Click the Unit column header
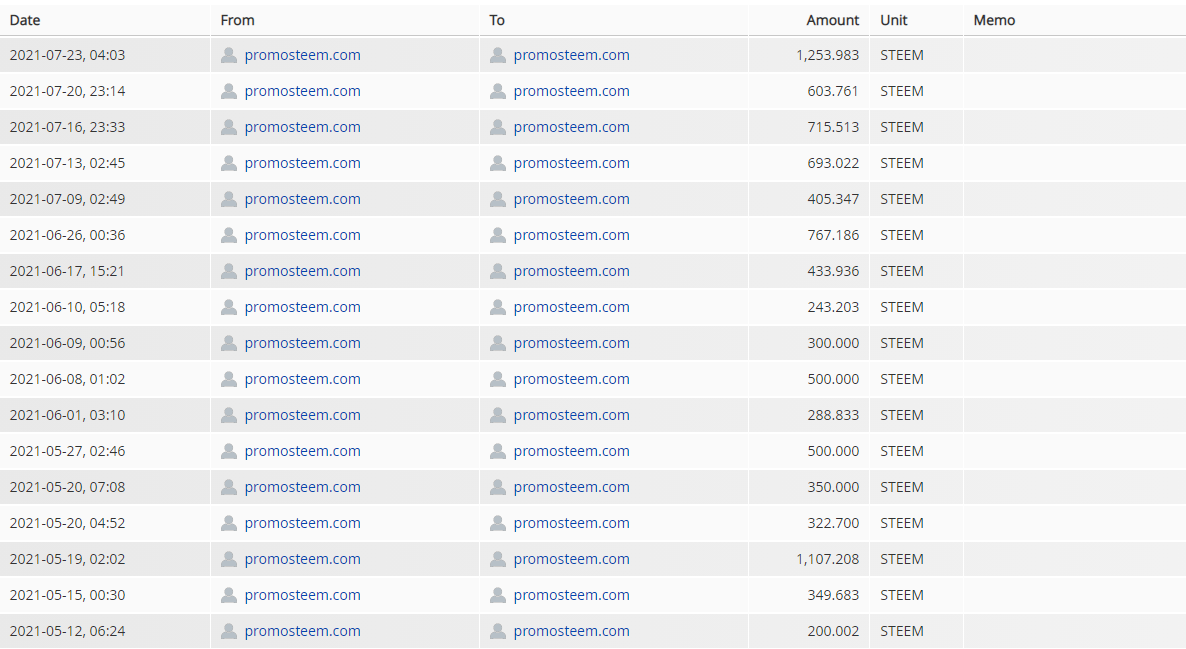 (893, 20)
